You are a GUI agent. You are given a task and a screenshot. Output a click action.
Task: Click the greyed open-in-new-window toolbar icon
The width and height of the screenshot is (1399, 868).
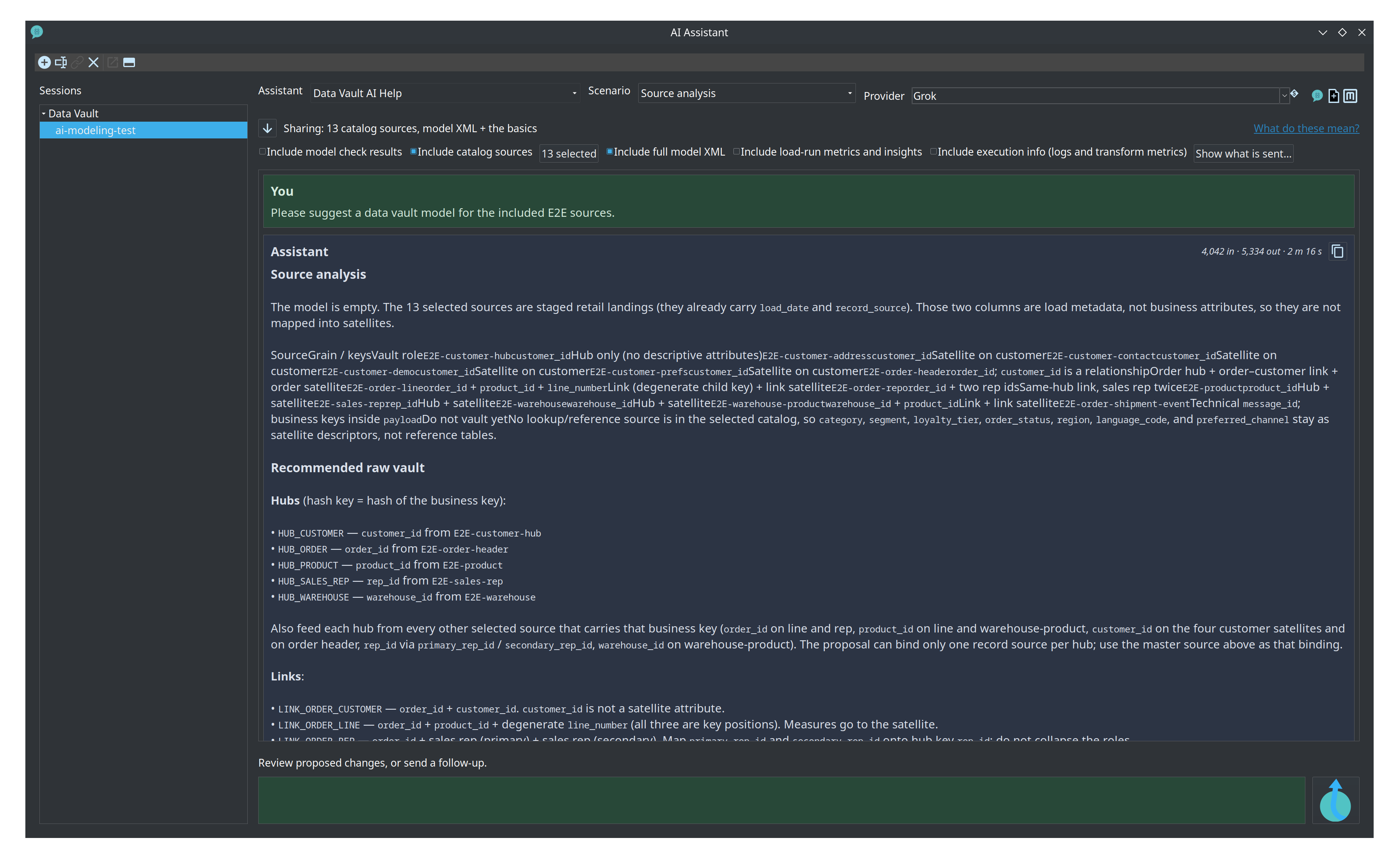point(113,62)
